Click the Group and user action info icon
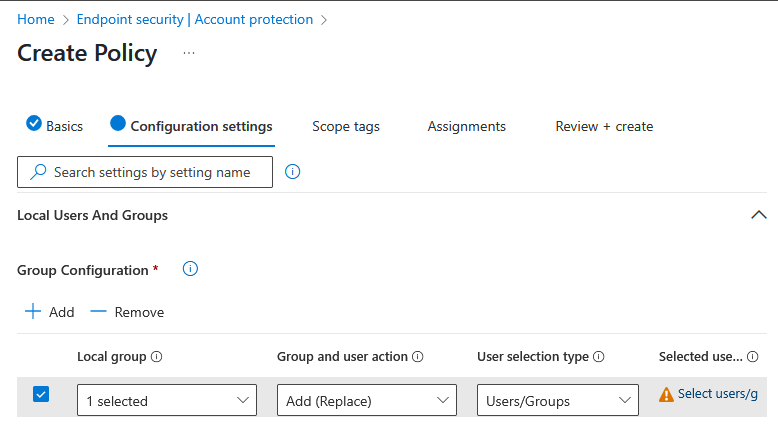 pos(418,357)
